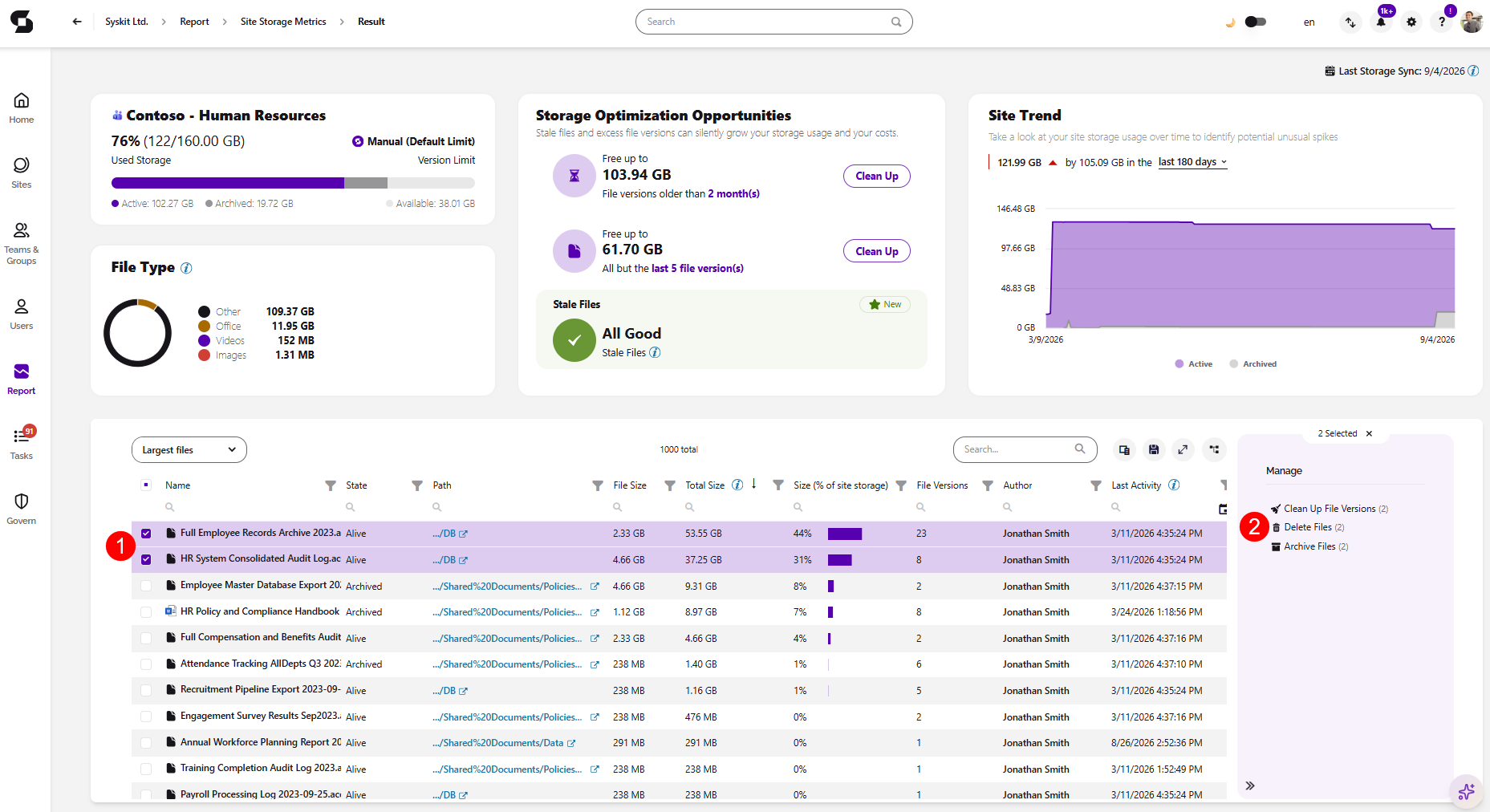This screenshot has height=812, width=1490.
Task: Click Clean Up for 103.94 GB
Action: pos(877,176)
